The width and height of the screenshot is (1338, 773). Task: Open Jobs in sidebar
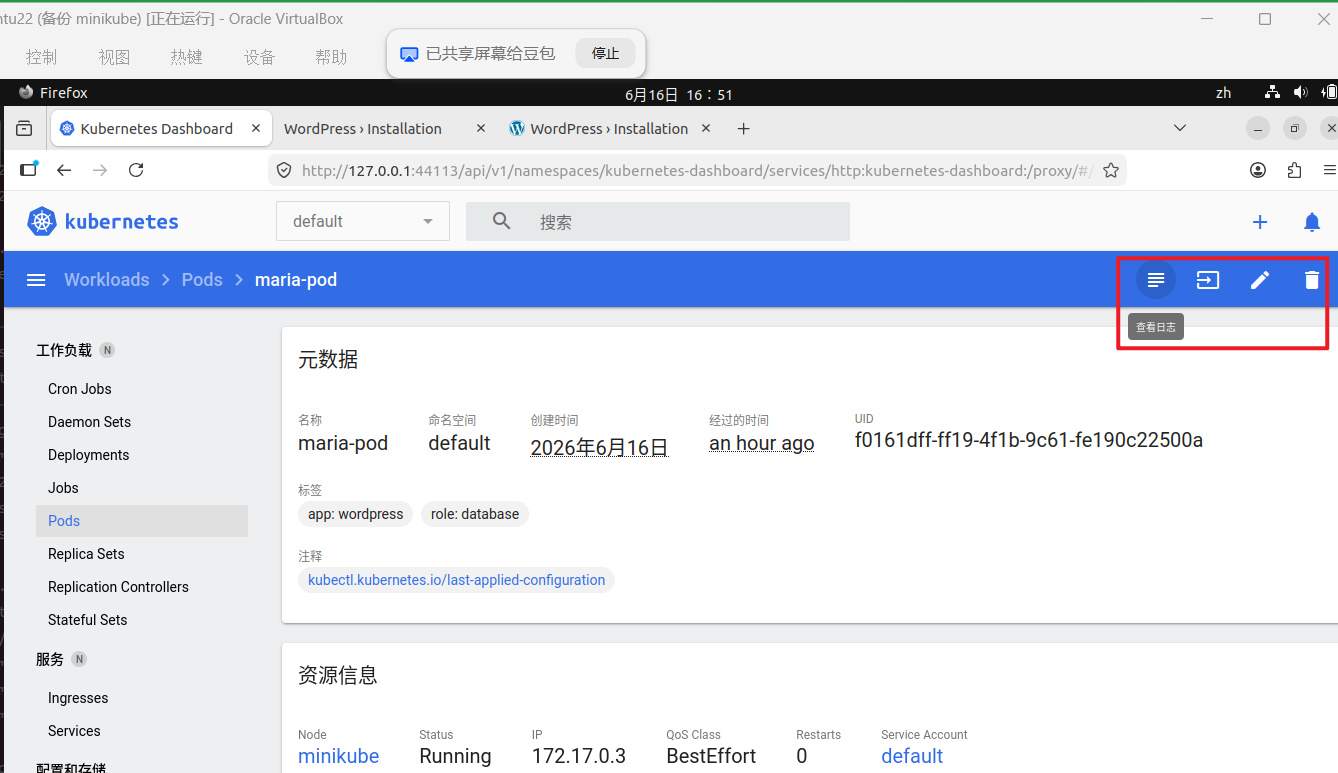click(x=63, y=488)
